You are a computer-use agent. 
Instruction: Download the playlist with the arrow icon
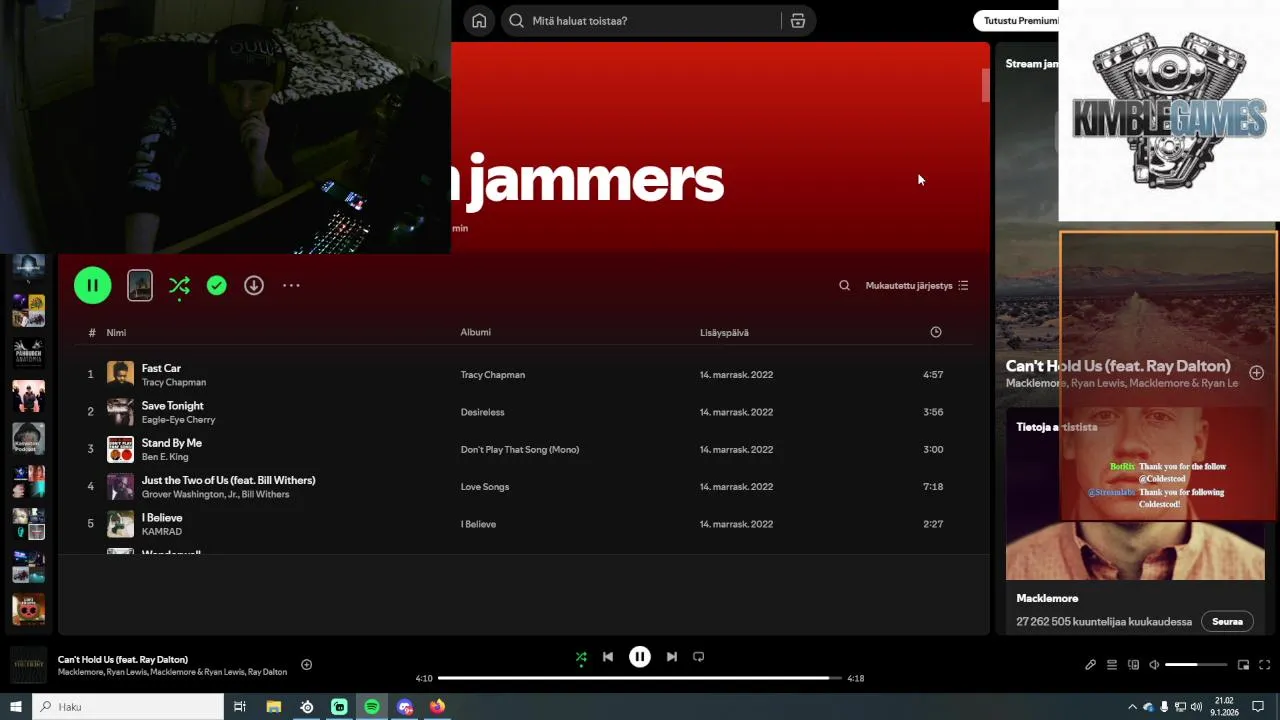point(254,286)
